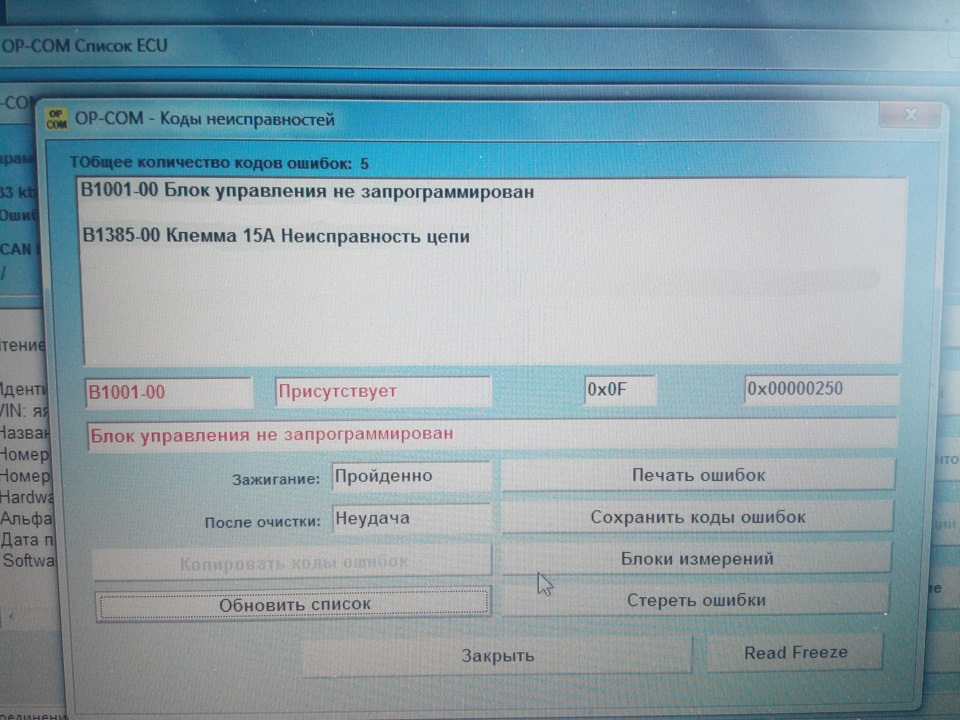Click the Зажигание field showing Пройденно
960x720 pixels.
coord(411,476)
